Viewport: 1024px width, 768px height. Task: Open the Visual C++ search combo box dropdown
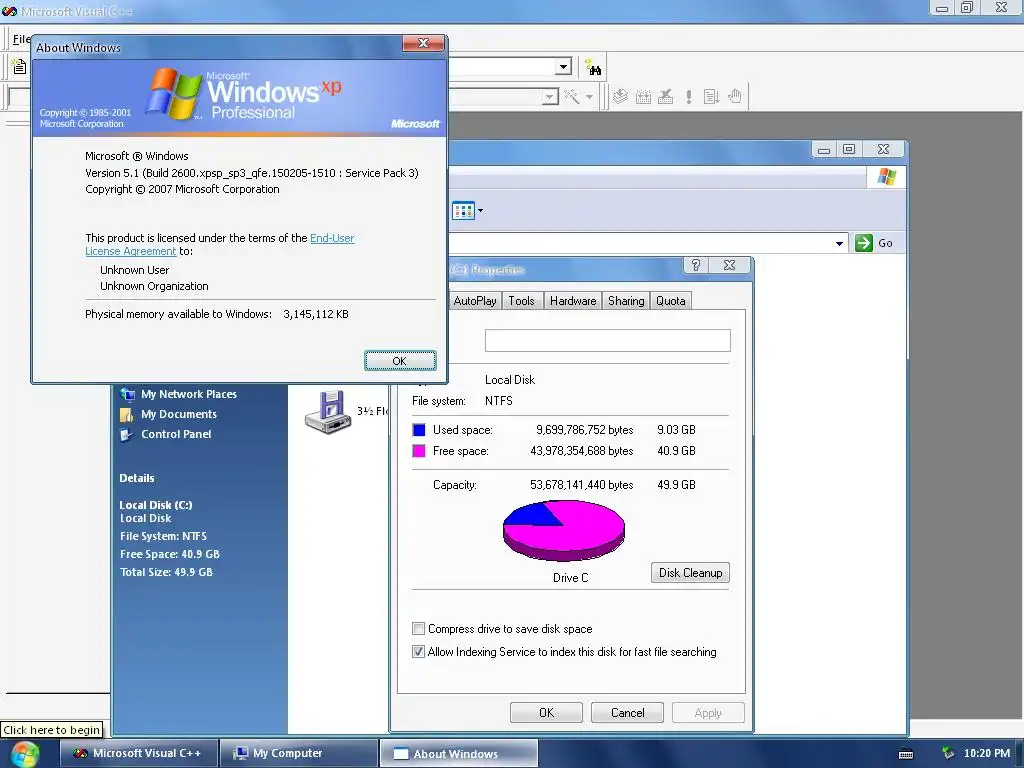point(564,67)
